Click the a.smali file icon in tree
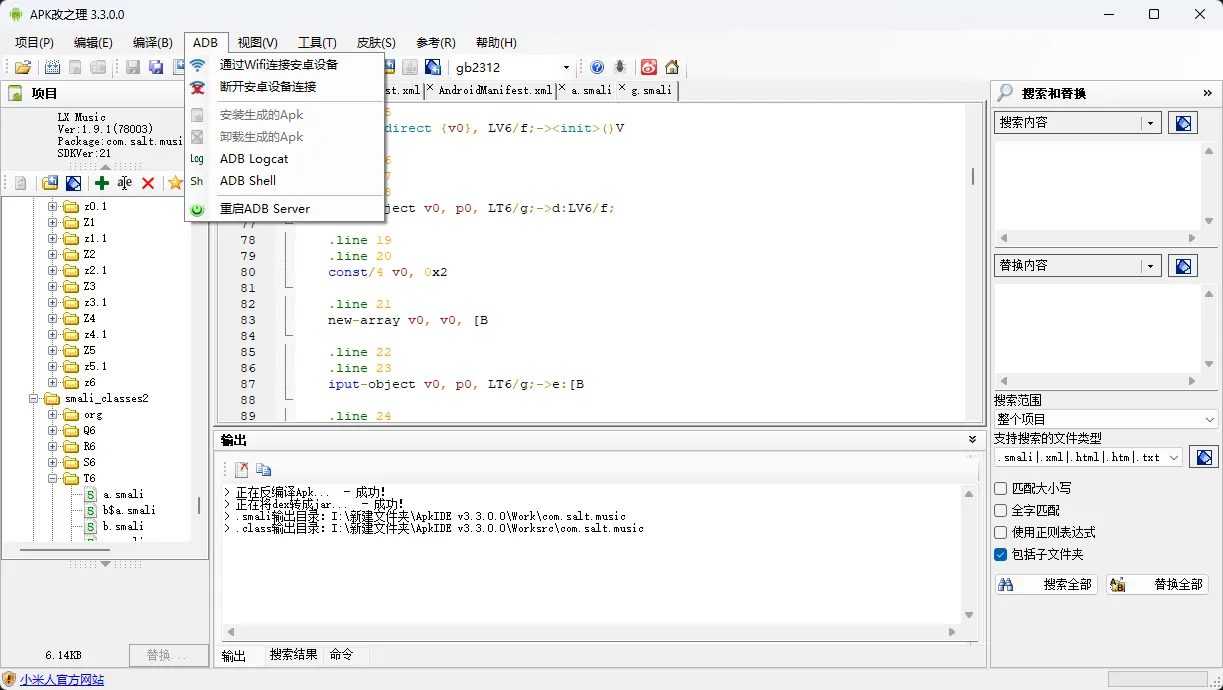Image resolution: width=1223 pixels, height=690 pixels. pyautogui.click(x=91, y=494)
